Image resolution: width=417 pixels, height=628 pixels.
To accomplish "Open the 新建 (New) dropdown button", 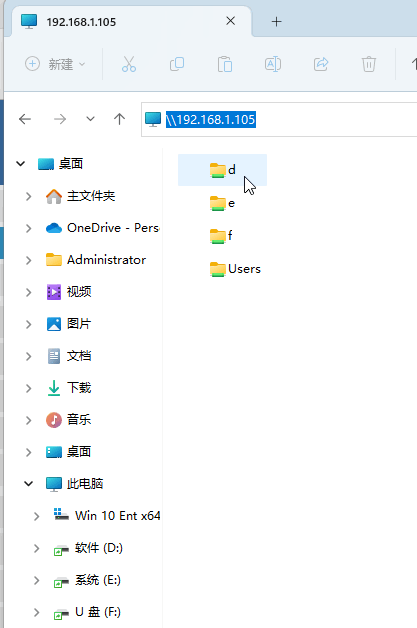I will coord(55,64).
